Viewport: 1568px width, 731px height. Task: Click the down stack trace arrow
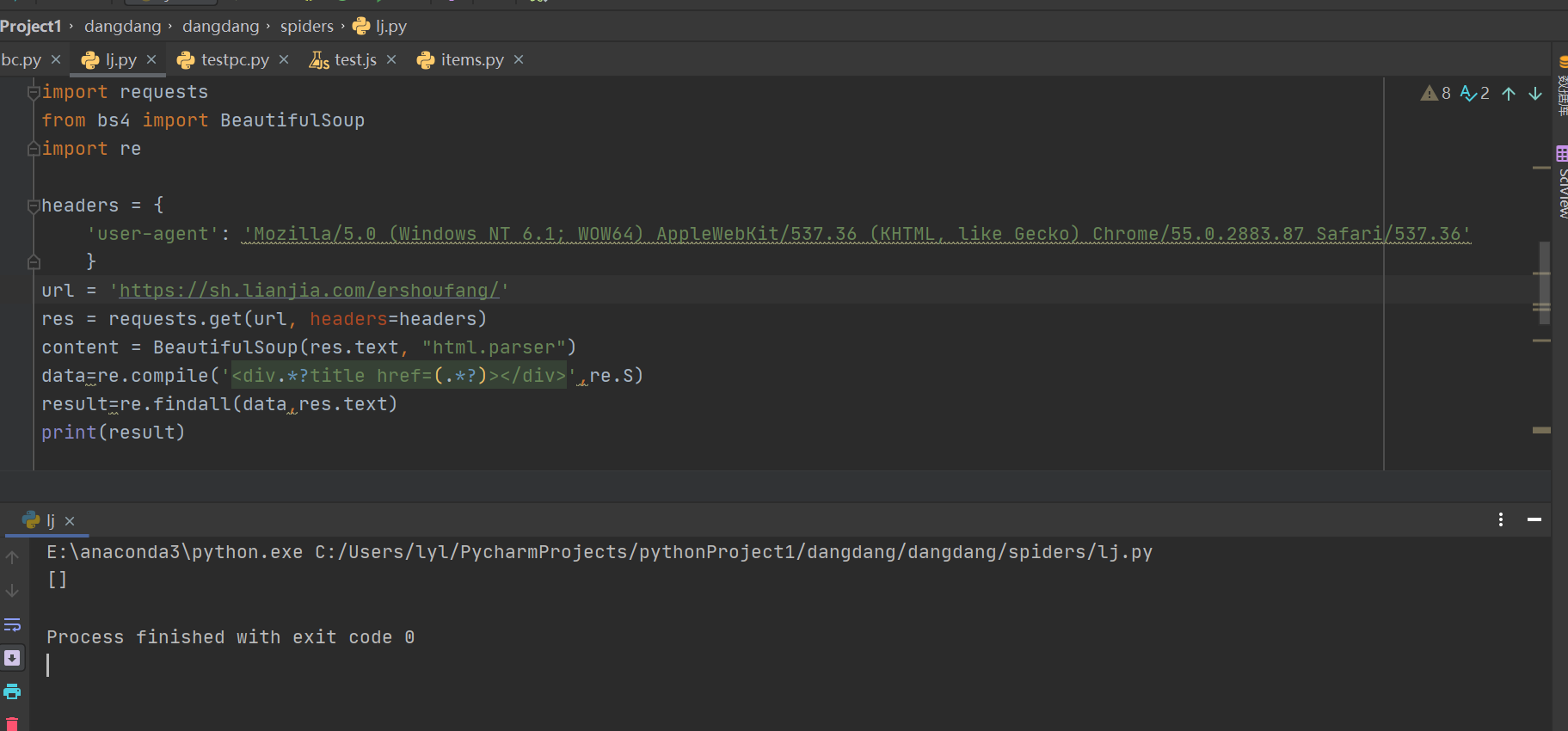click(12, 591)
